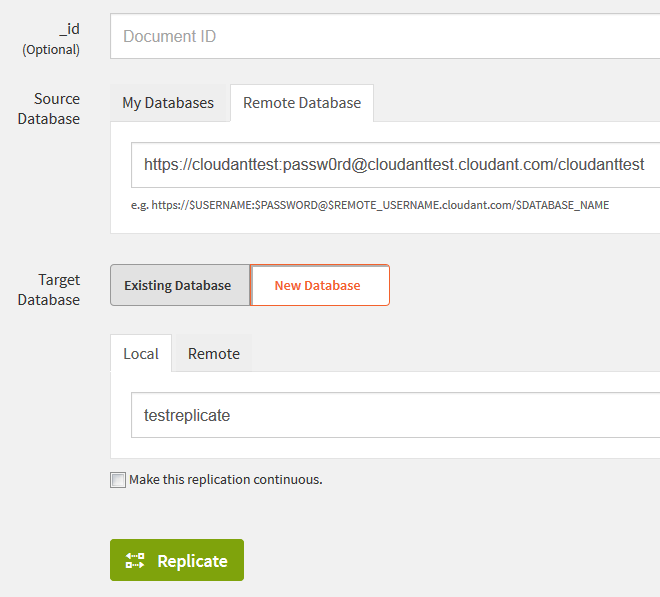Screen dimensions: 660x597
Task: Click the Document ID input field
Action: tap(385, 36)
